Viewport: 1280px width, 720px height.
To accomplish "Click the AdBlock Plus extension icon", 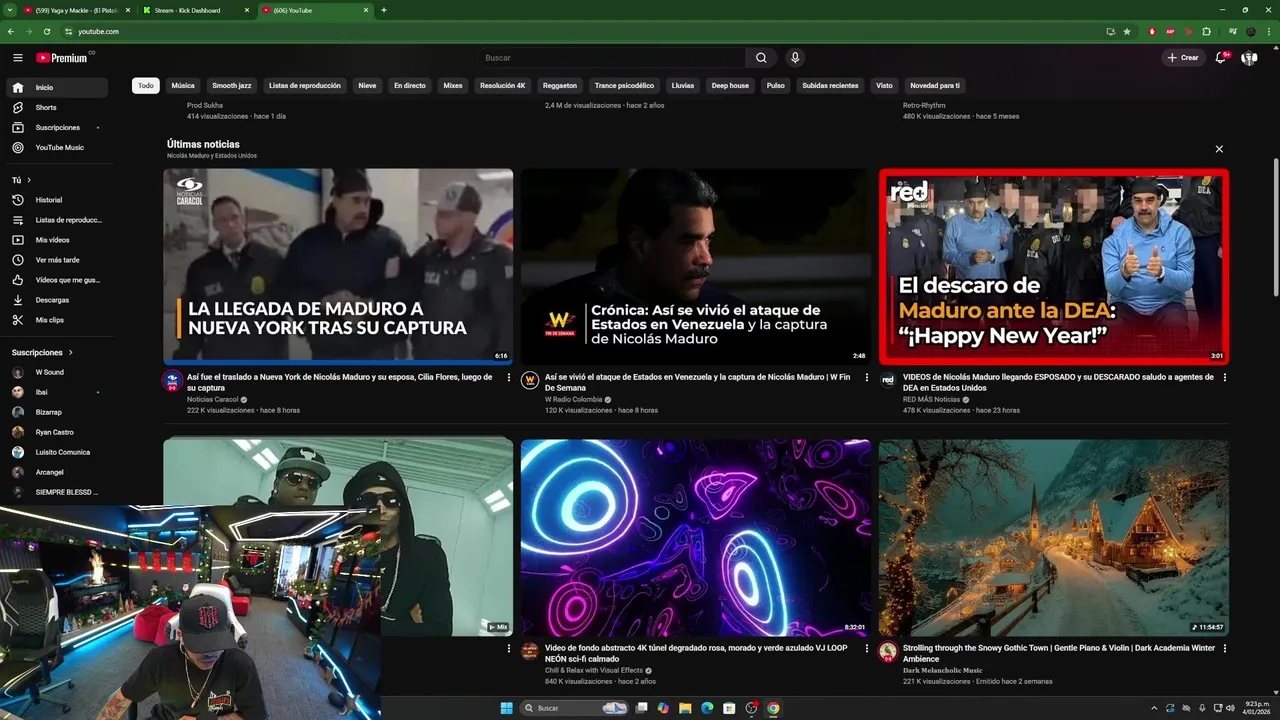I will 1170,31.
